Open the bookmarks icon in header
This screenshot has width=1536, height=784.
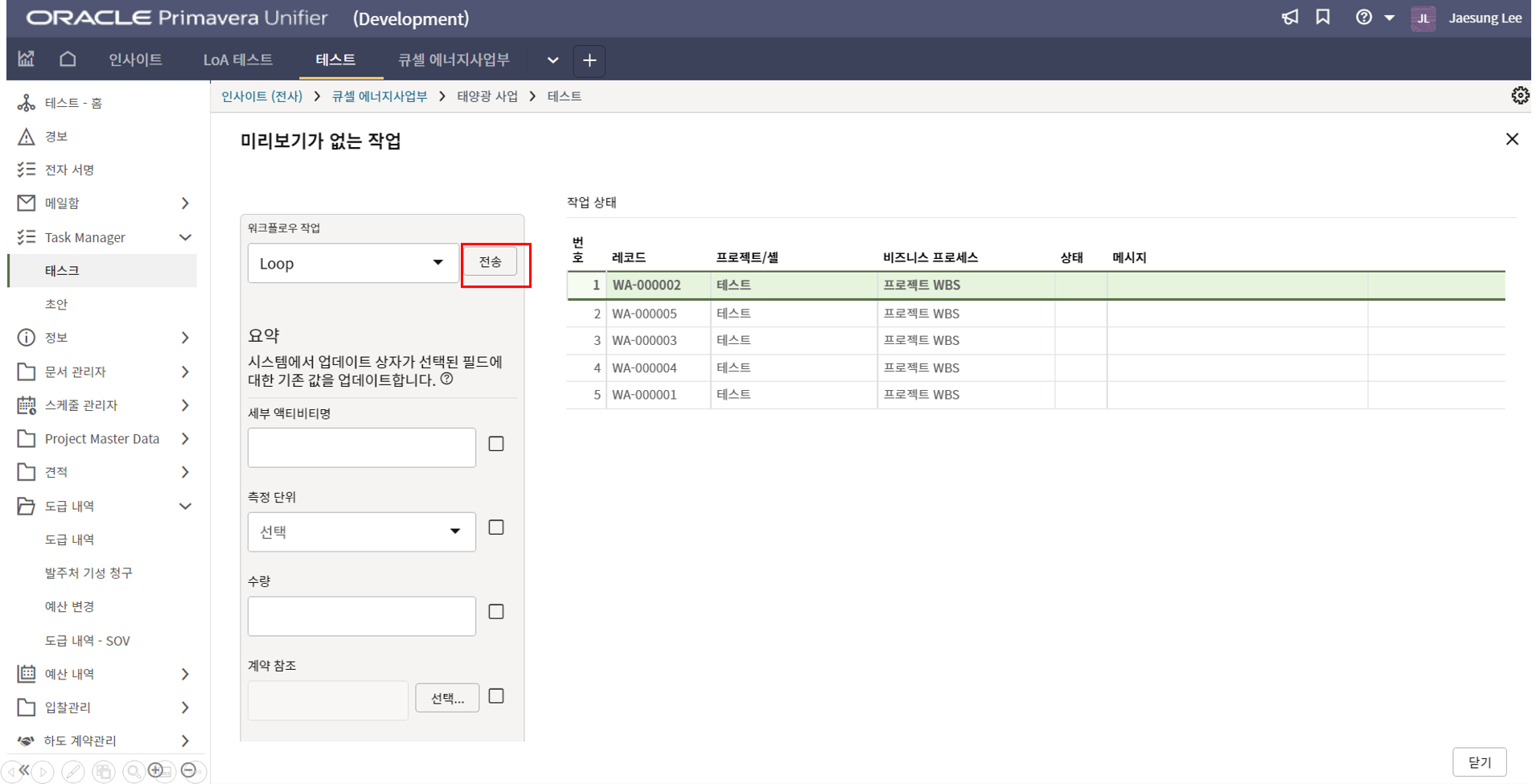click(1323, 18)
